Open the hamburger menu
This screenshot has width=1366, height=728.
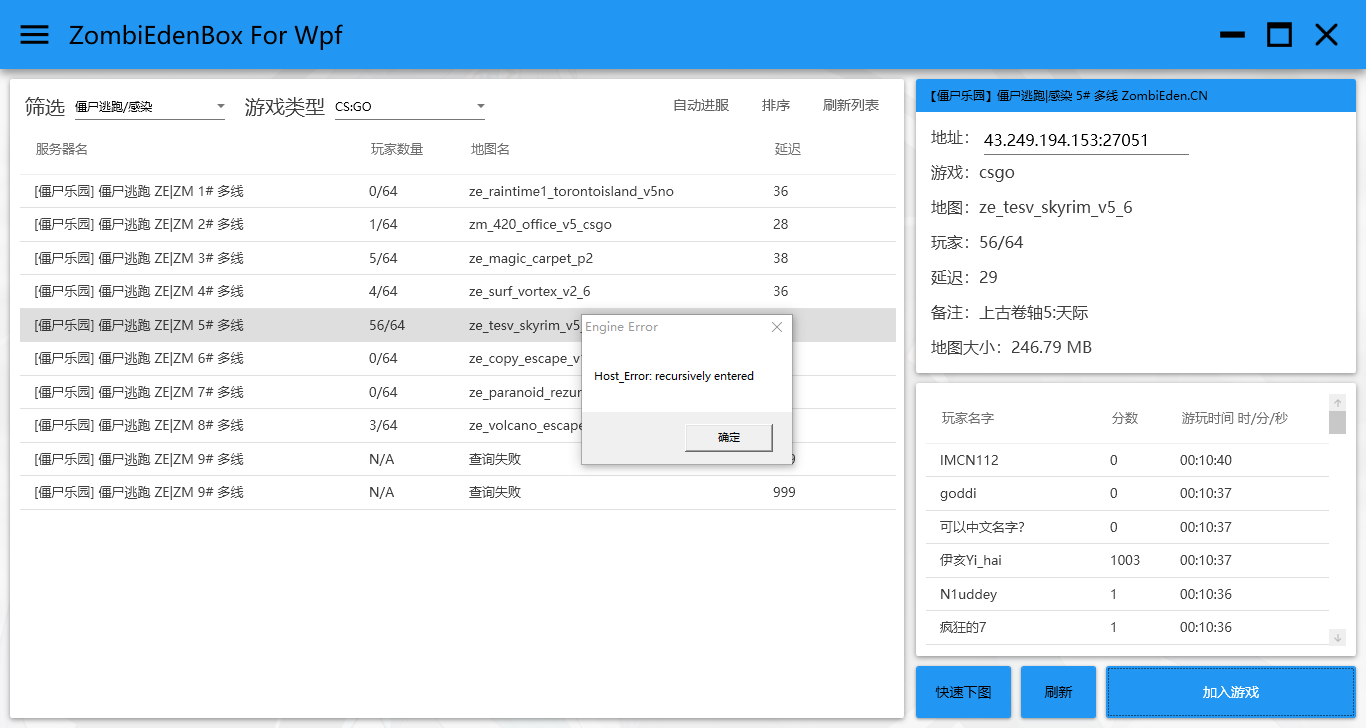[x=35, y=35]
